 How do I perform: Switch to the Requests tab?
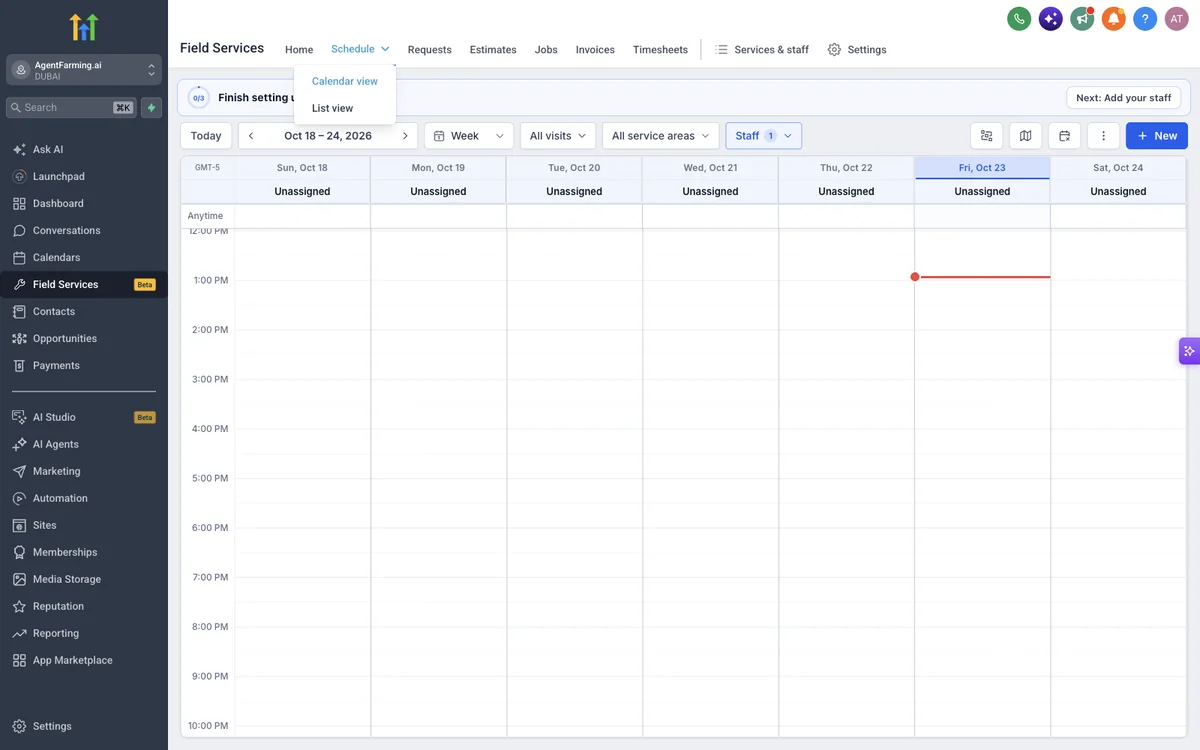tap(430, 49)
